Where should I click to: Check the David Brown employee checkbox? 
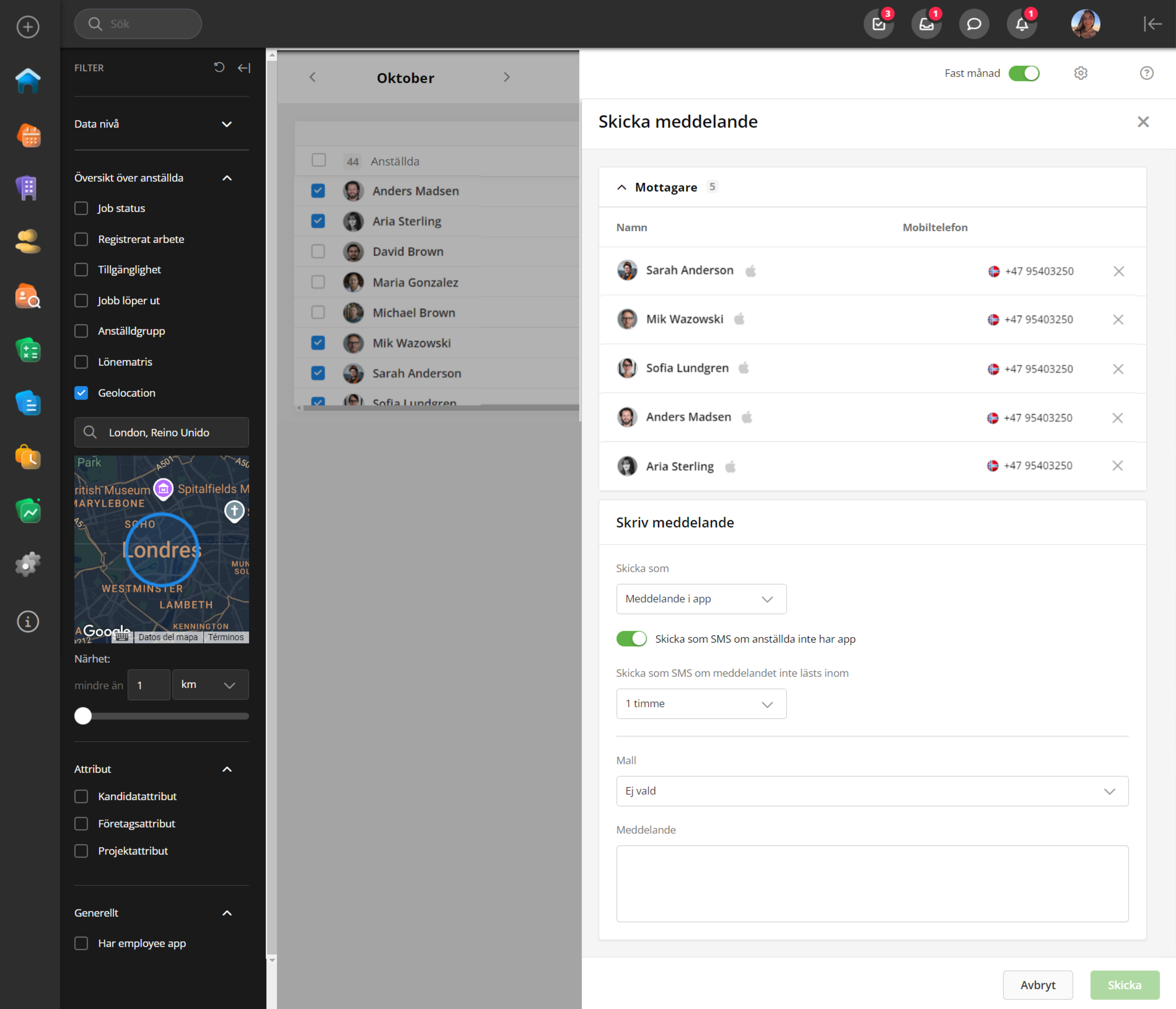(x=318, y=252)
